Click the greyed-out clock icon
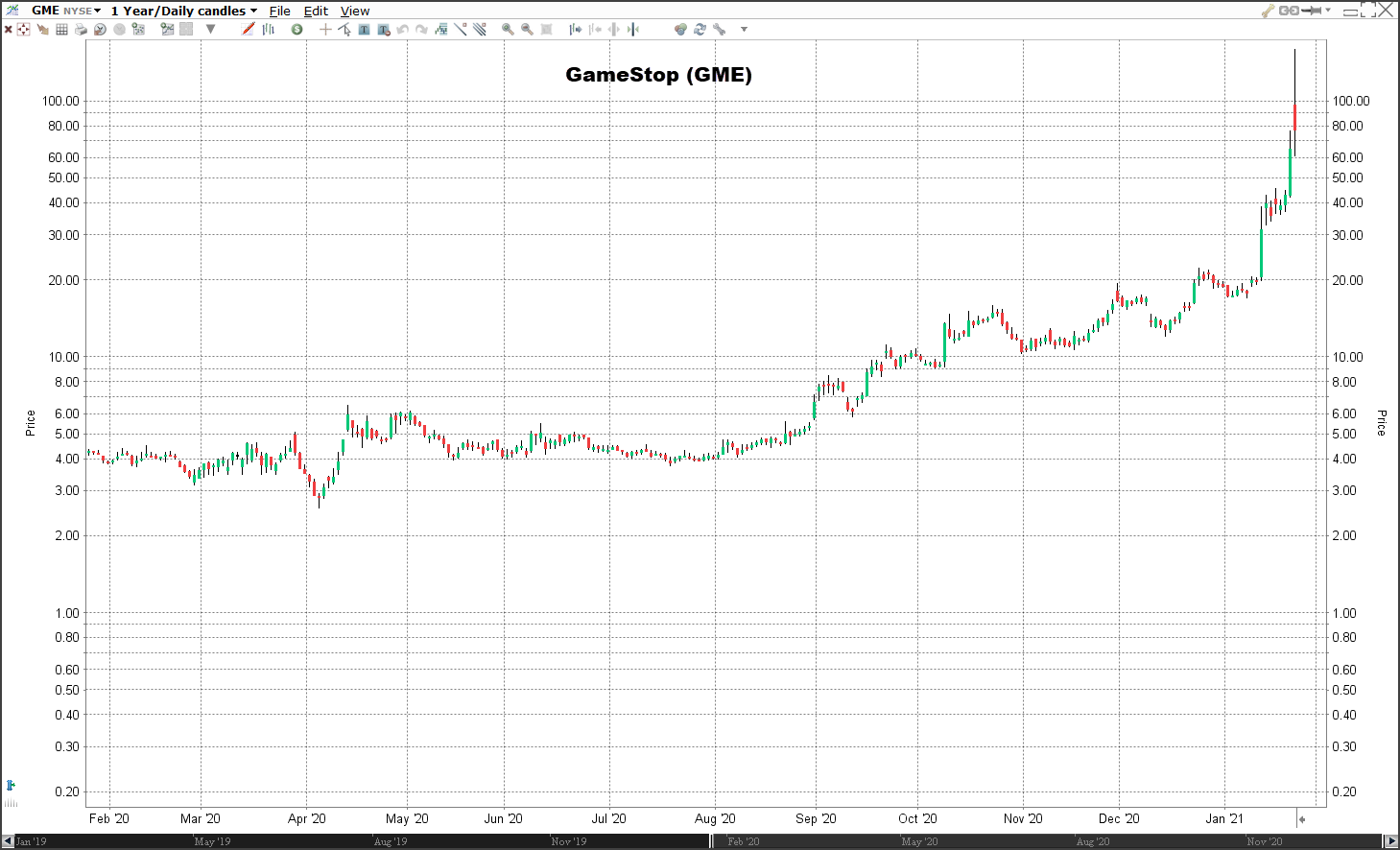This screenshot has height=850, width=1400. pyautogui.click(x=119, y=29)
